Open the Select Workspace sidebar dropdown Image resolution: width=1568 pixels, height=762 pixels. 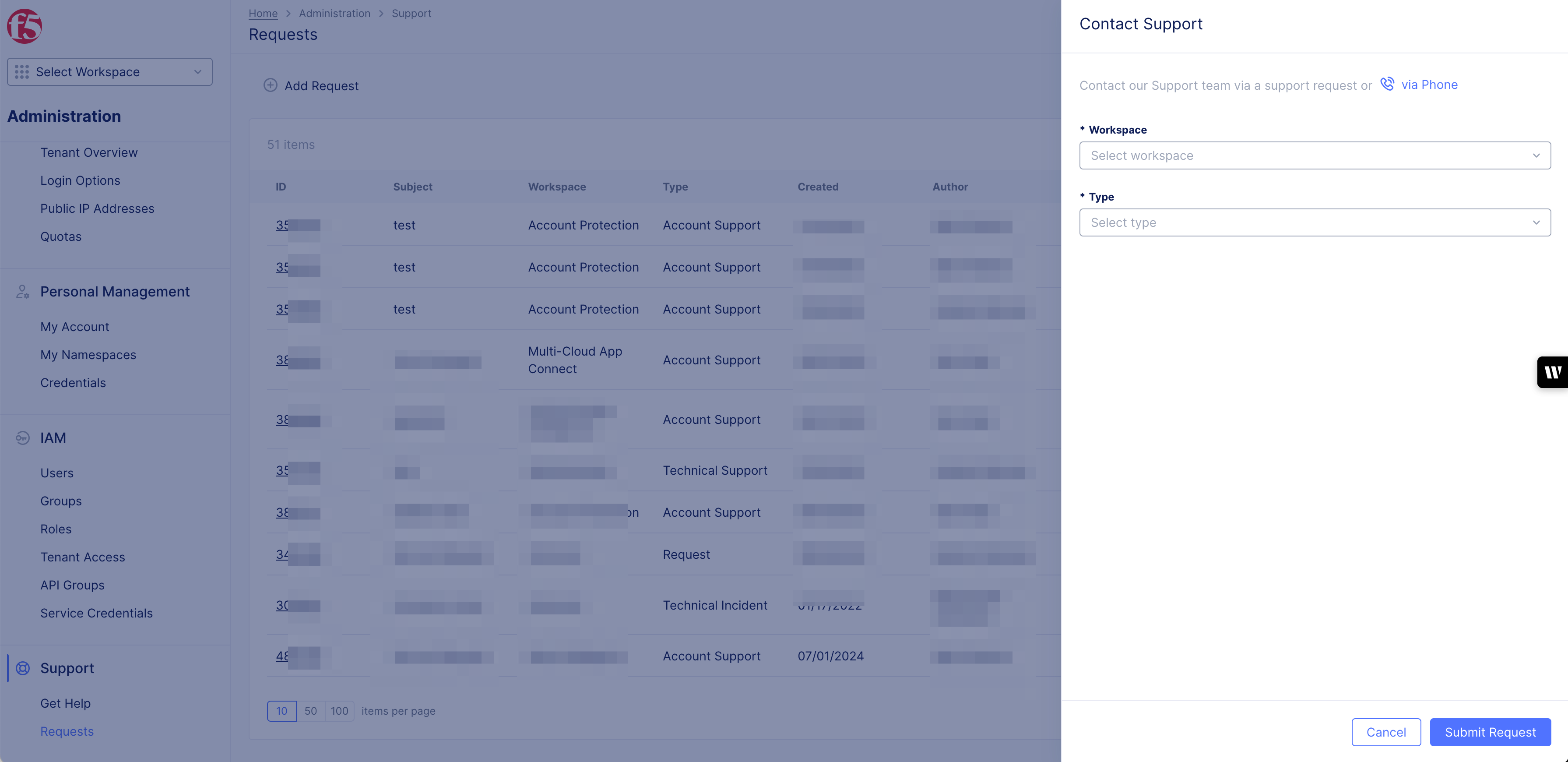(109, 72)
